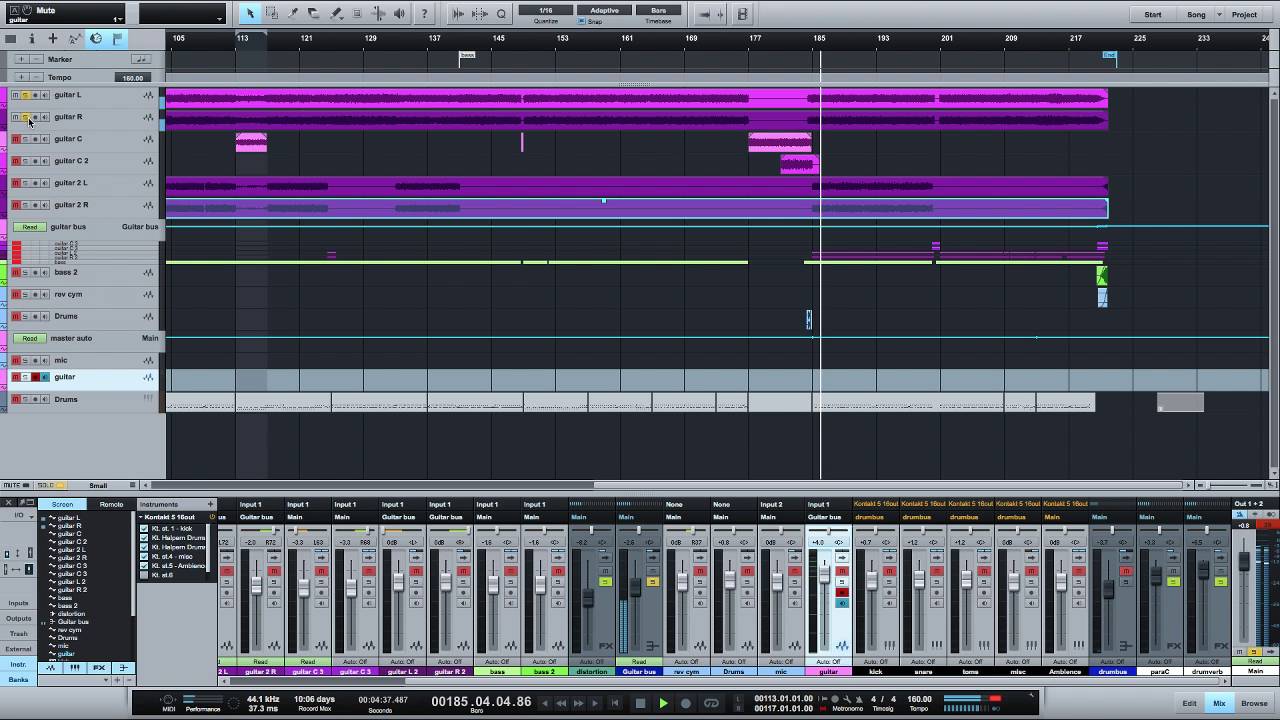1280x720 pixels.
Task: Click the add tracks plus icon
Action: [x=52, y=39]
